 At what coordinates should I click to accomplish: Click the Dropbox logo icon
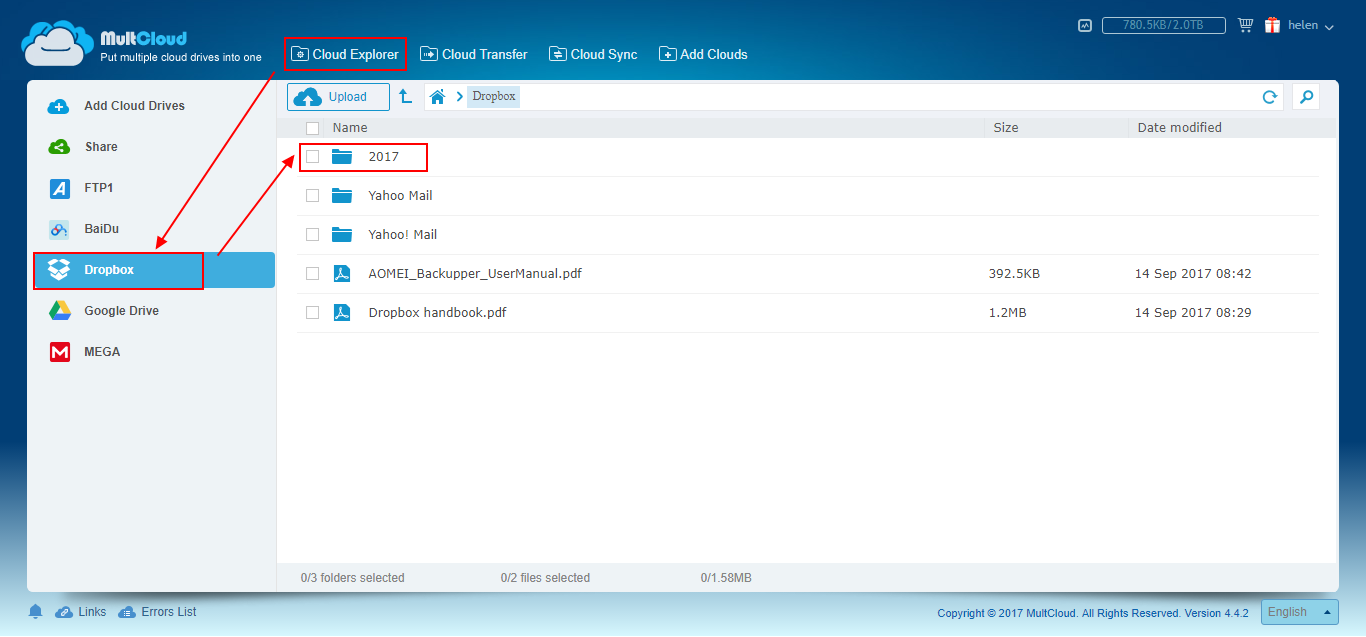59,270
